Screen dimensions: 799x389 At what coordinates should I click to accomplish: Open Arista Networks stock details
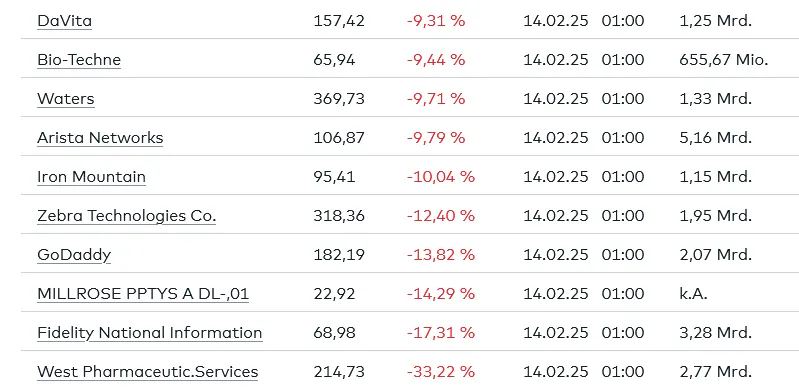pos(100,138)
